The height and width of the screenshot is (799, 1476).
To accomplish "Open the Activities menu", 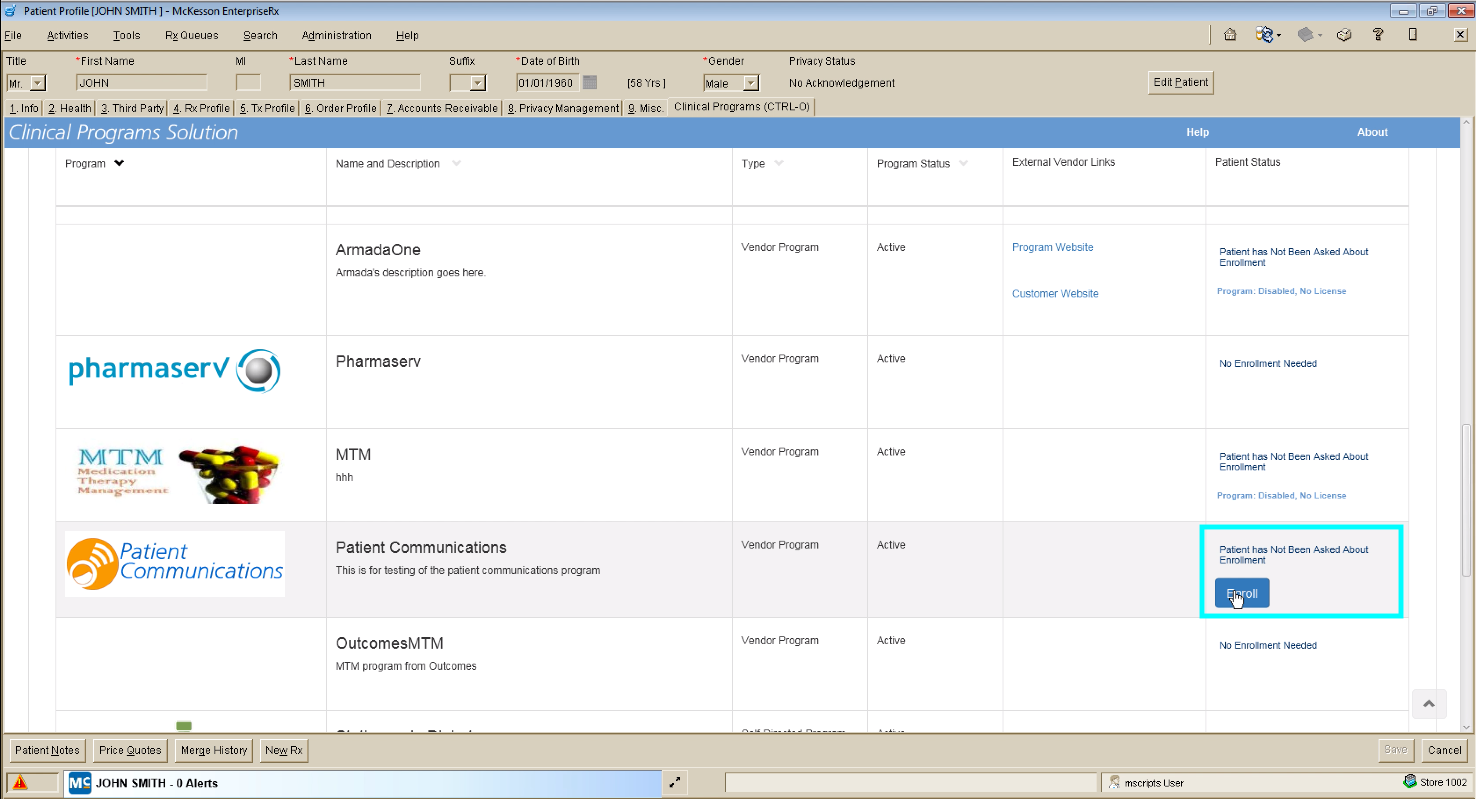I will click(x=68, y=35).
